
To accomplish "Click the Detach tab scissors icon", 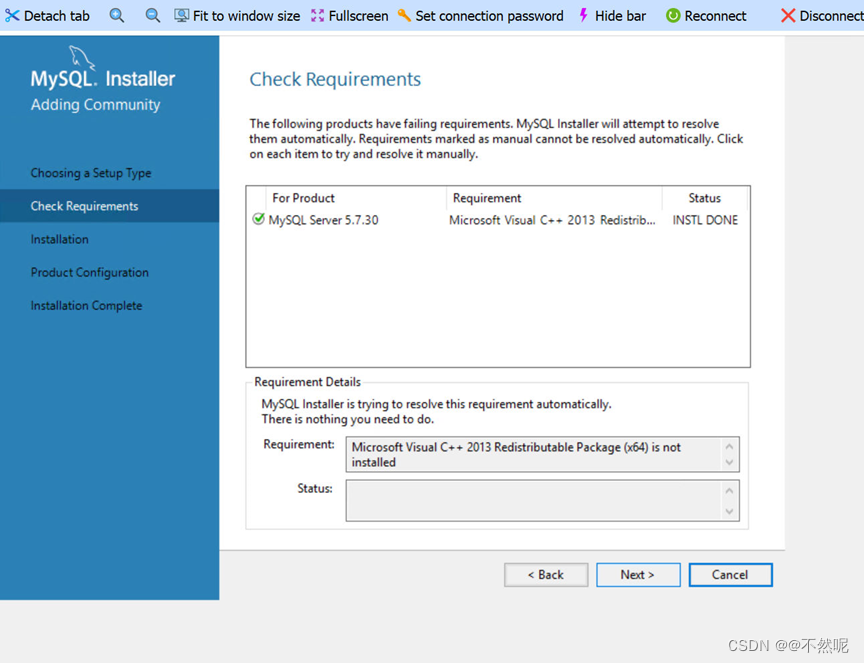I will [12, 16].
